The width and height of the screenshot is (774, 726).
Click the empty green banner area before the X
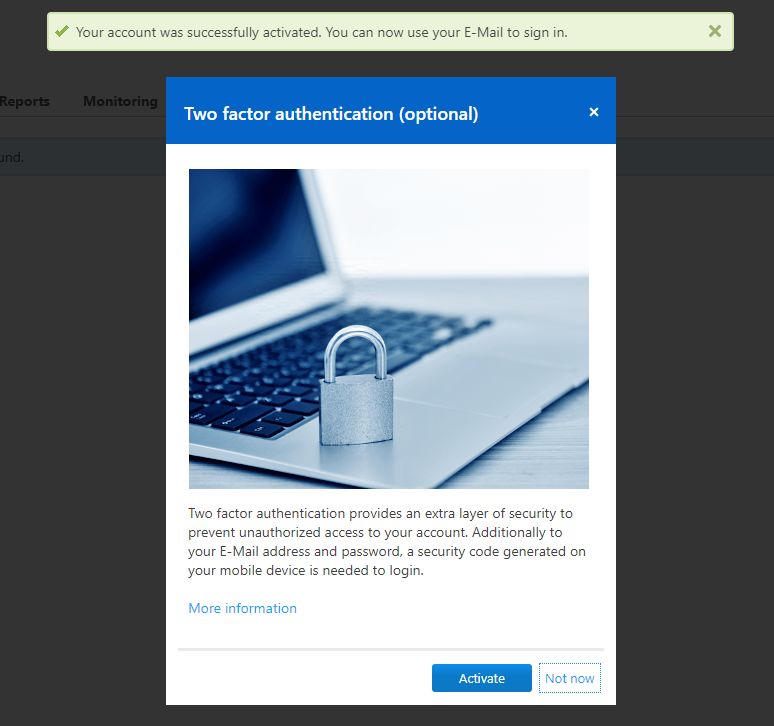coord(637,32)
